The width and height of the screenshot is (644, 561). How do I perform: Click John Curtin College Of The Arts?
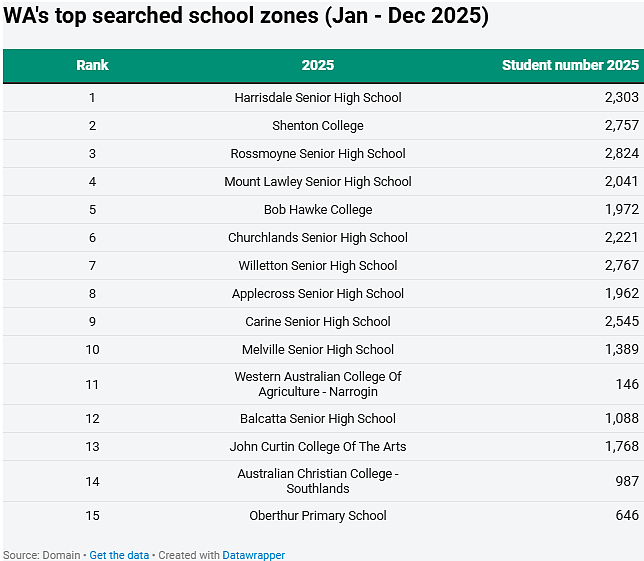tap(318, 446)
